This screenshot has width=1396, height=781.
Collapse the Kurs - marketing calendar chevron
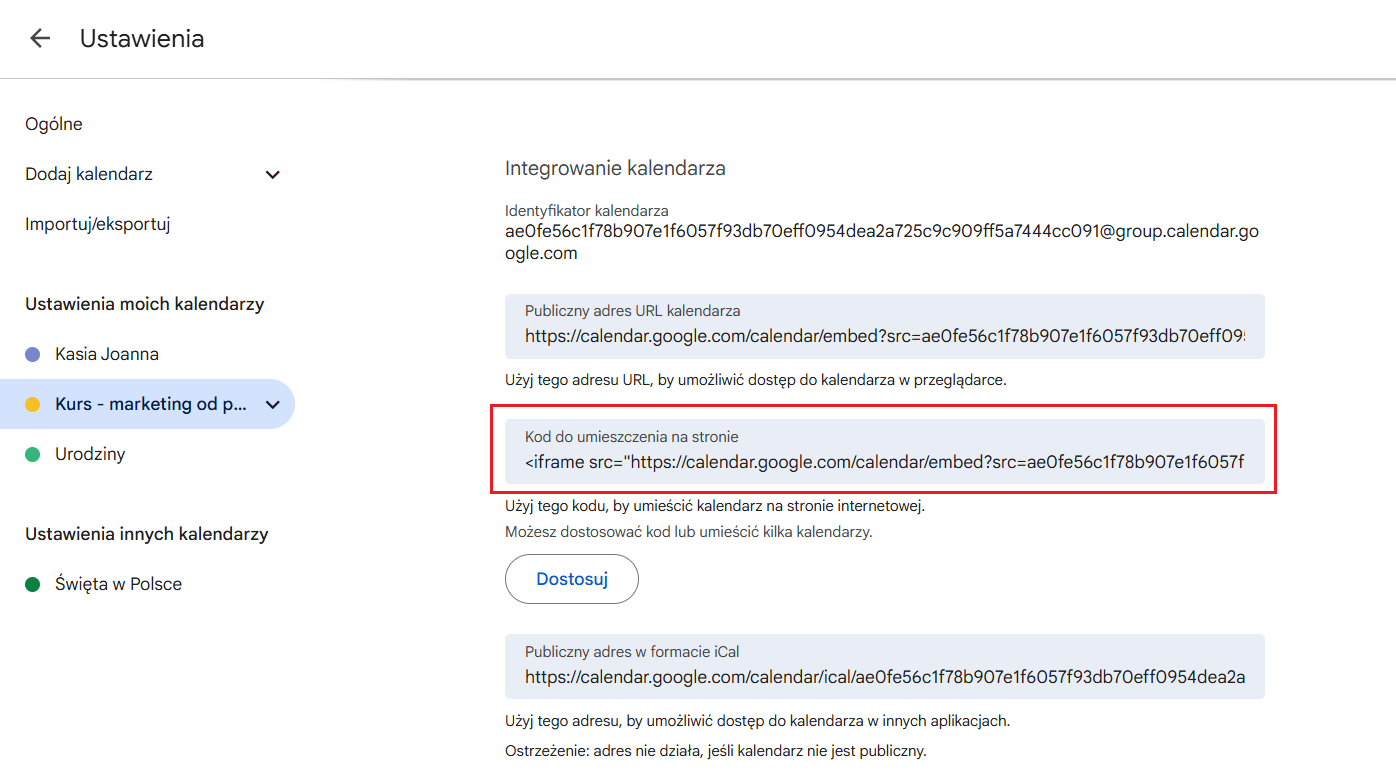click(x=272, y=405)
